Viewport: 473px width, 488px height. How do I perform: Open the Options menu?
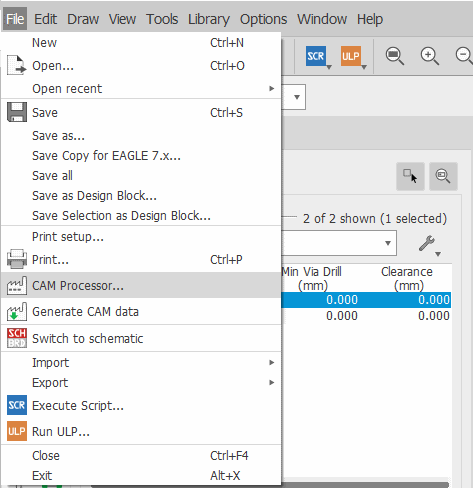(263, 19)
